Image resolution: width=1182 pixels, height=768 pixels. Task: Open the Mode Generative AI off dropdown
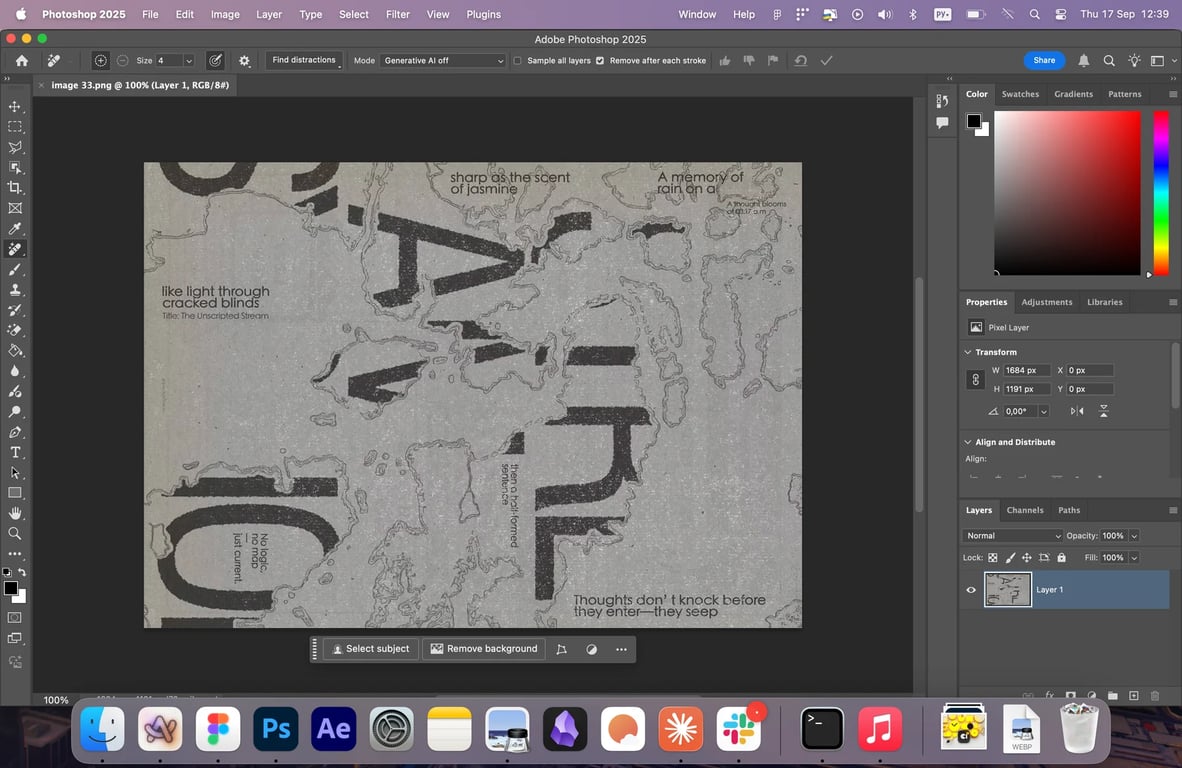tap(442, 61)
